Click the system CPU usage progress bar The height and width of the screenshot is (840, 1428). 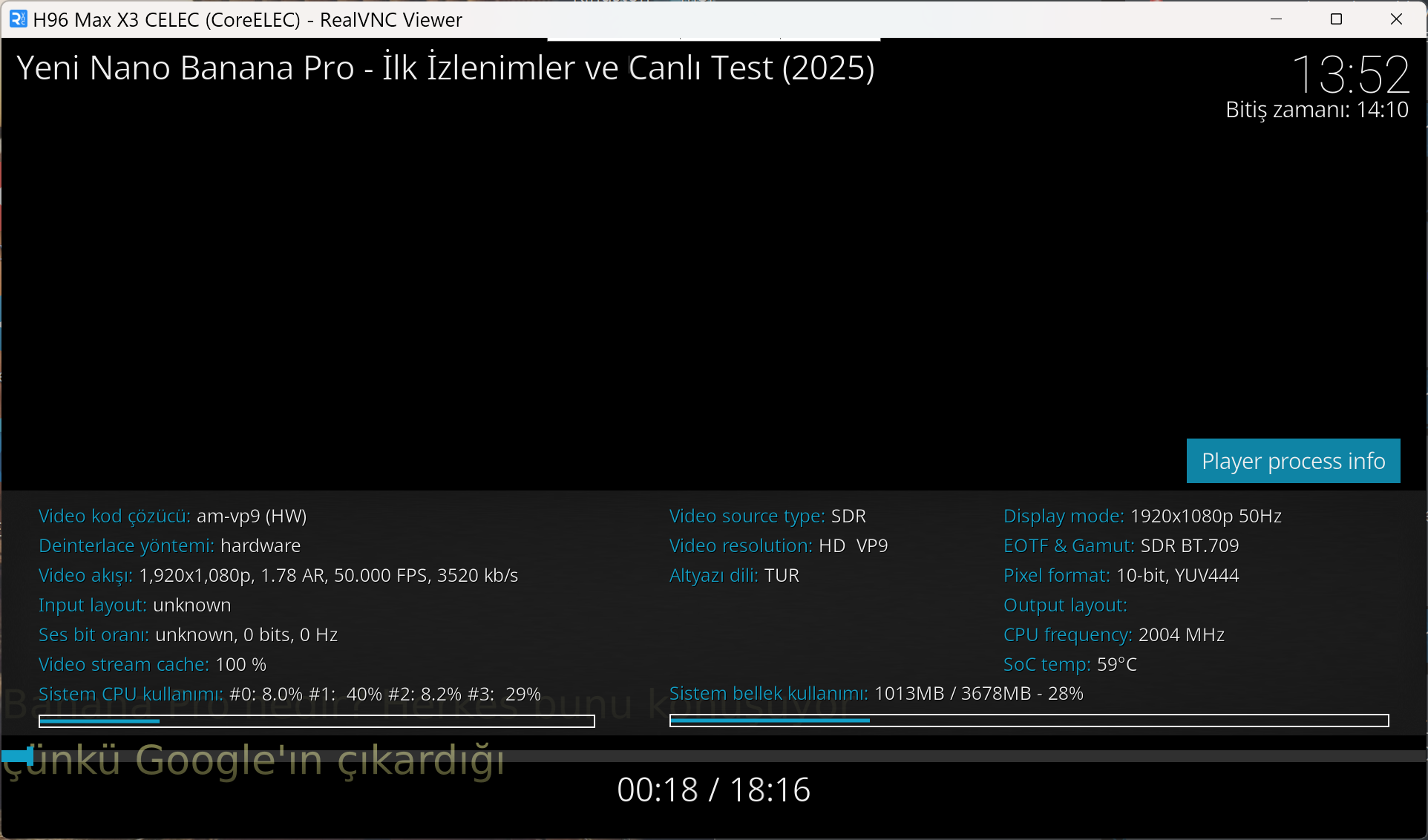[x=317, y=721]
